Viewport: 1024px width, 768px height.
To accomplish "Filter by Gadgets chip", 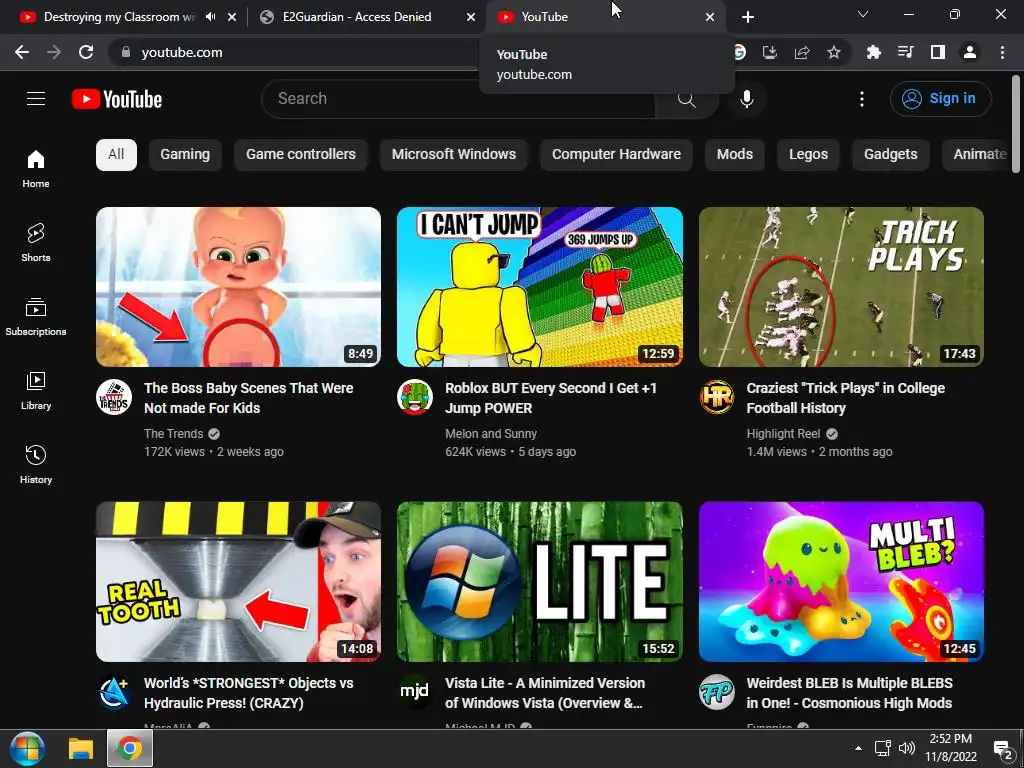I will click(891, 155).
